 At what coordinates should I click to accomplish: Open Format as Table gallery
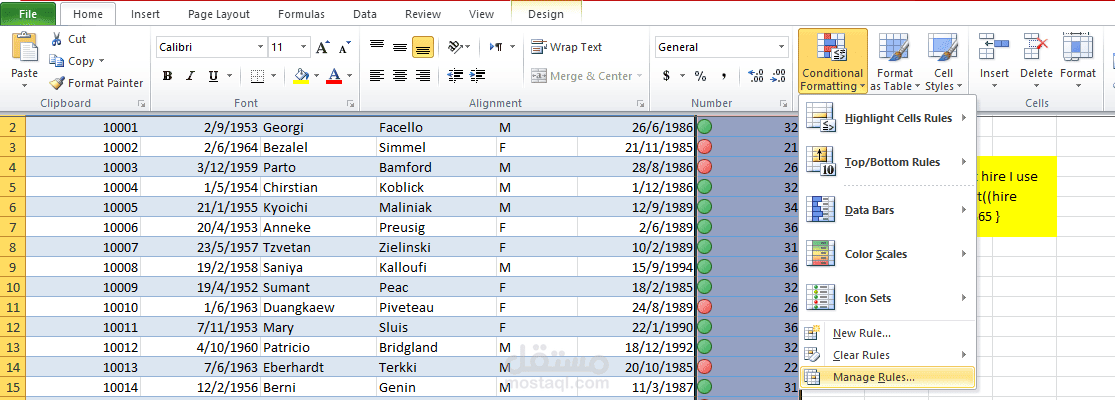pos(895,62)
